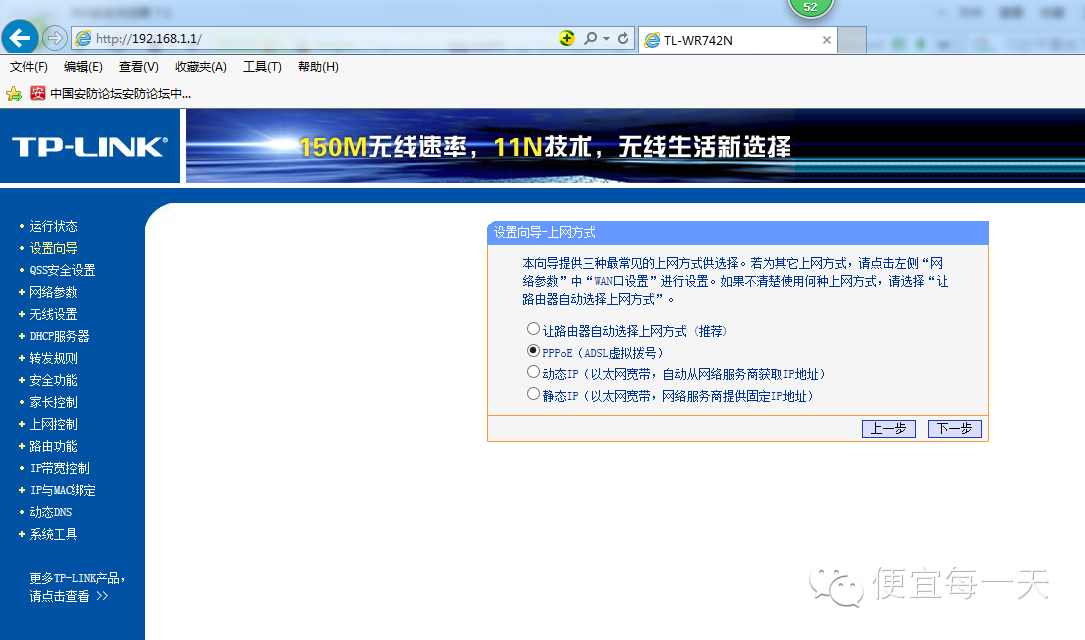Expand 网络参数 in the sidebar
This screenshot has height=640, width=1085.
pos(53,293)
